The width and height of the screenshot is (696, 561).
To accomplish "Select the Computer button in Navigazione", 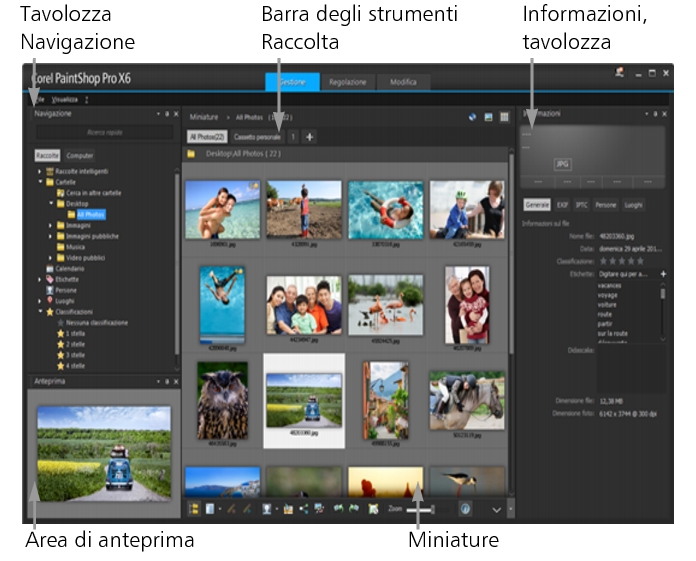I will 80,156.
